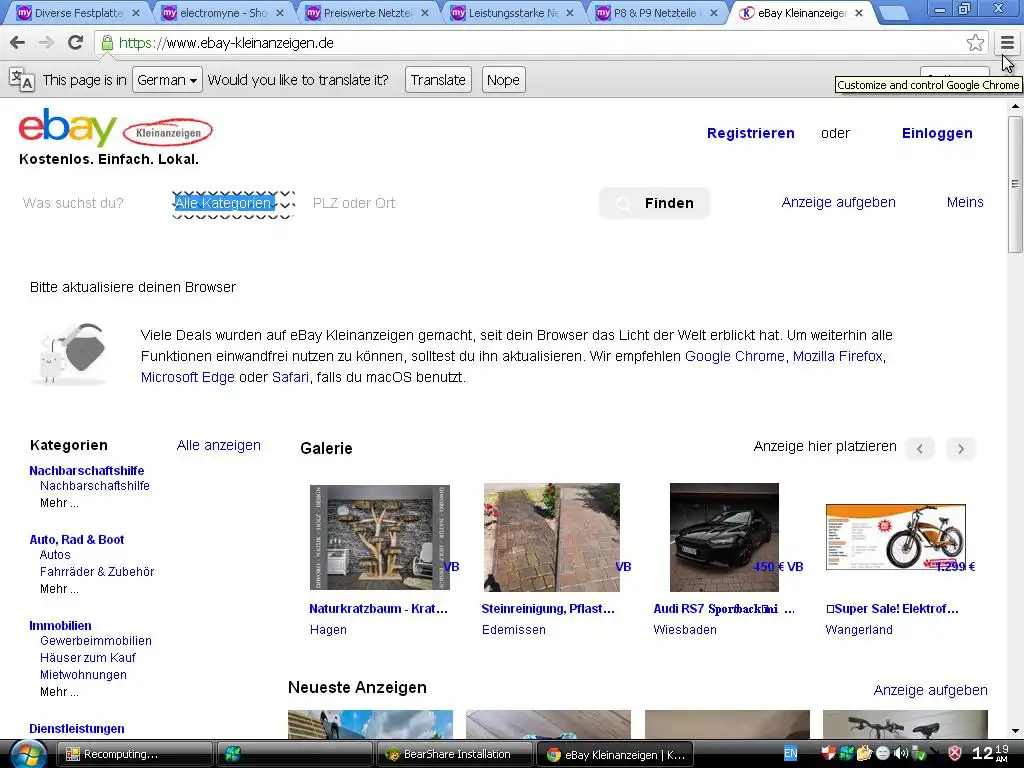This screenshot has height=768, width=1024.
Task: Open the red-white security shield tray icon
Action: [828, 754]
